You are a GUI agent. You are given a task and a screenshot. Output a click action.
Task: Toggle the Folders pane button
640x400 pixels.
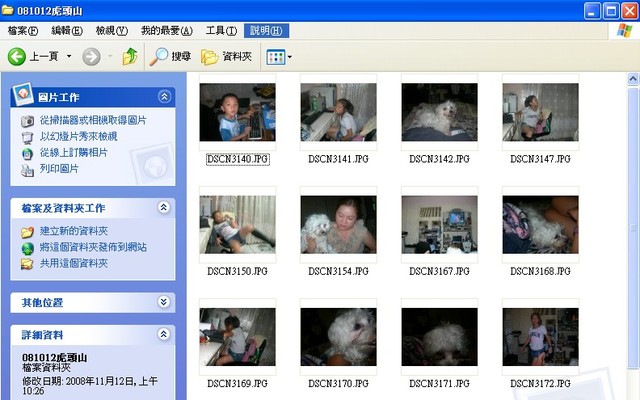click(x=226, y=57)
